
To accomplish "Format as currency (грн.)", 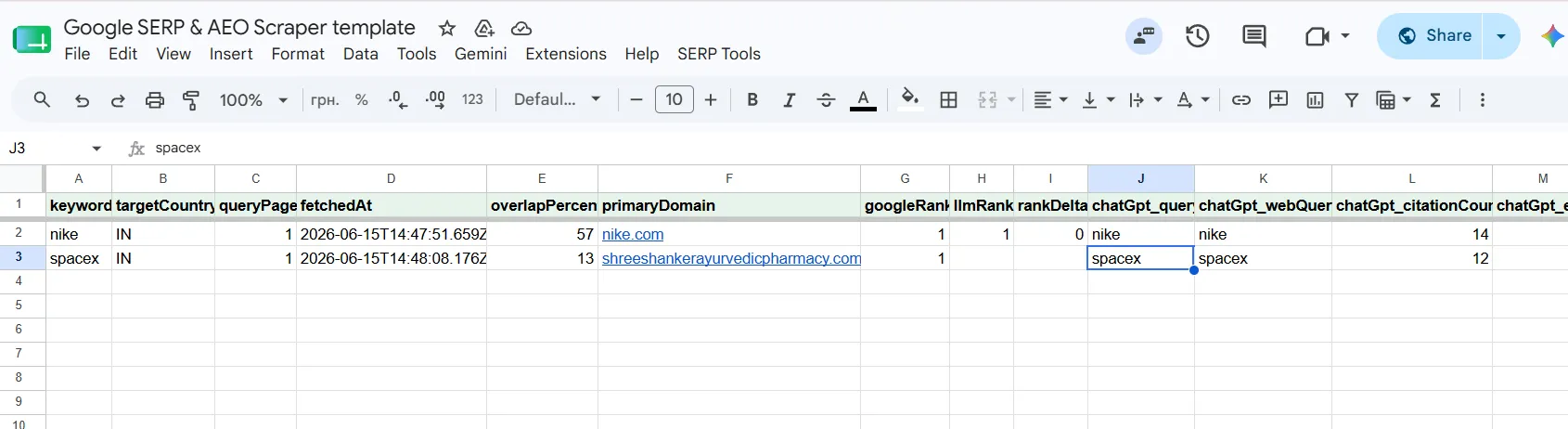I will point(324,100).
